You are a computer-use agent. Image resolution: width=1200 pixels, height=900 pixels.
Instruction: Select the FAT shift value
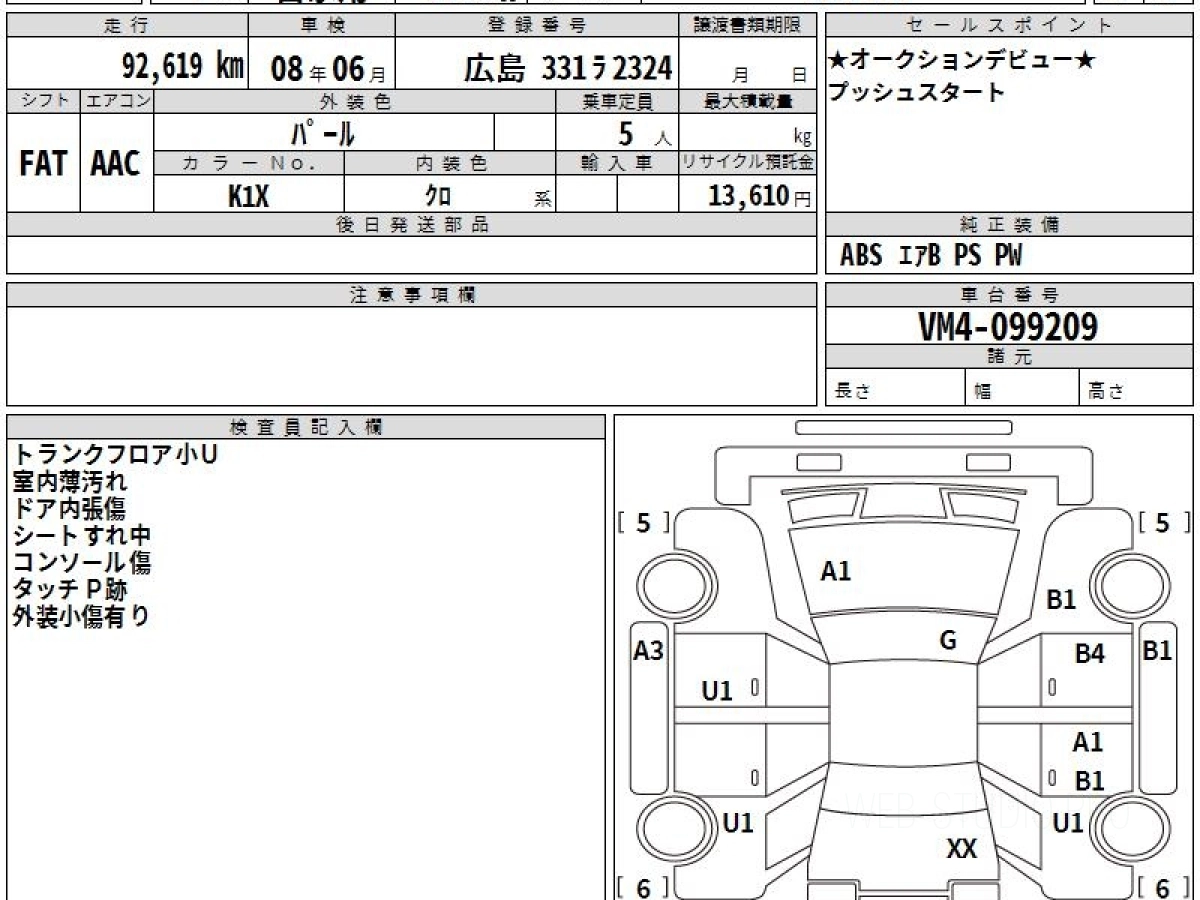coord(43,164)
